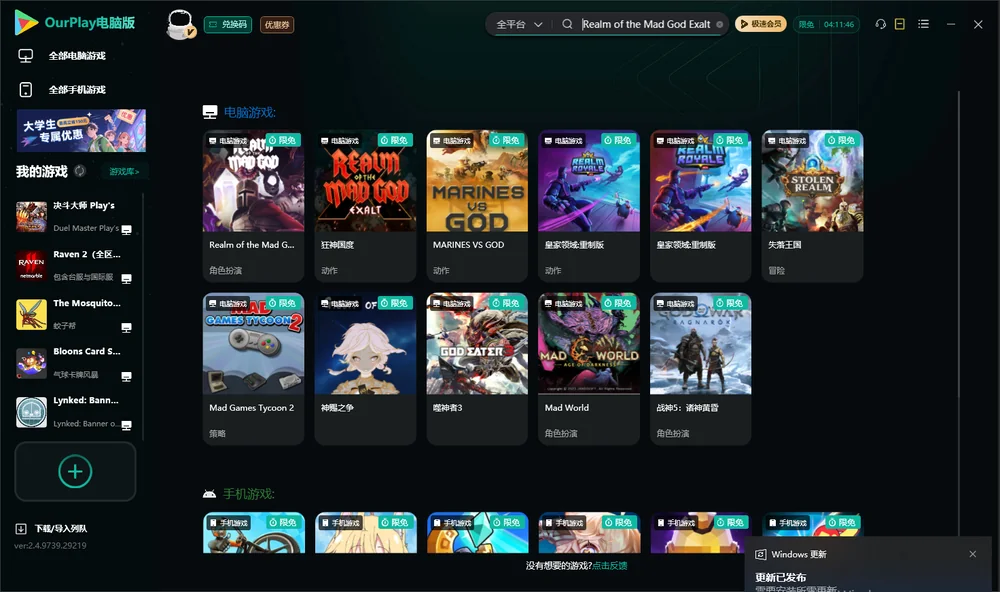Open the 战神5: 诸神黄昏 game card
Viewport: 1000px width, 592px height.
pos(700,369)
